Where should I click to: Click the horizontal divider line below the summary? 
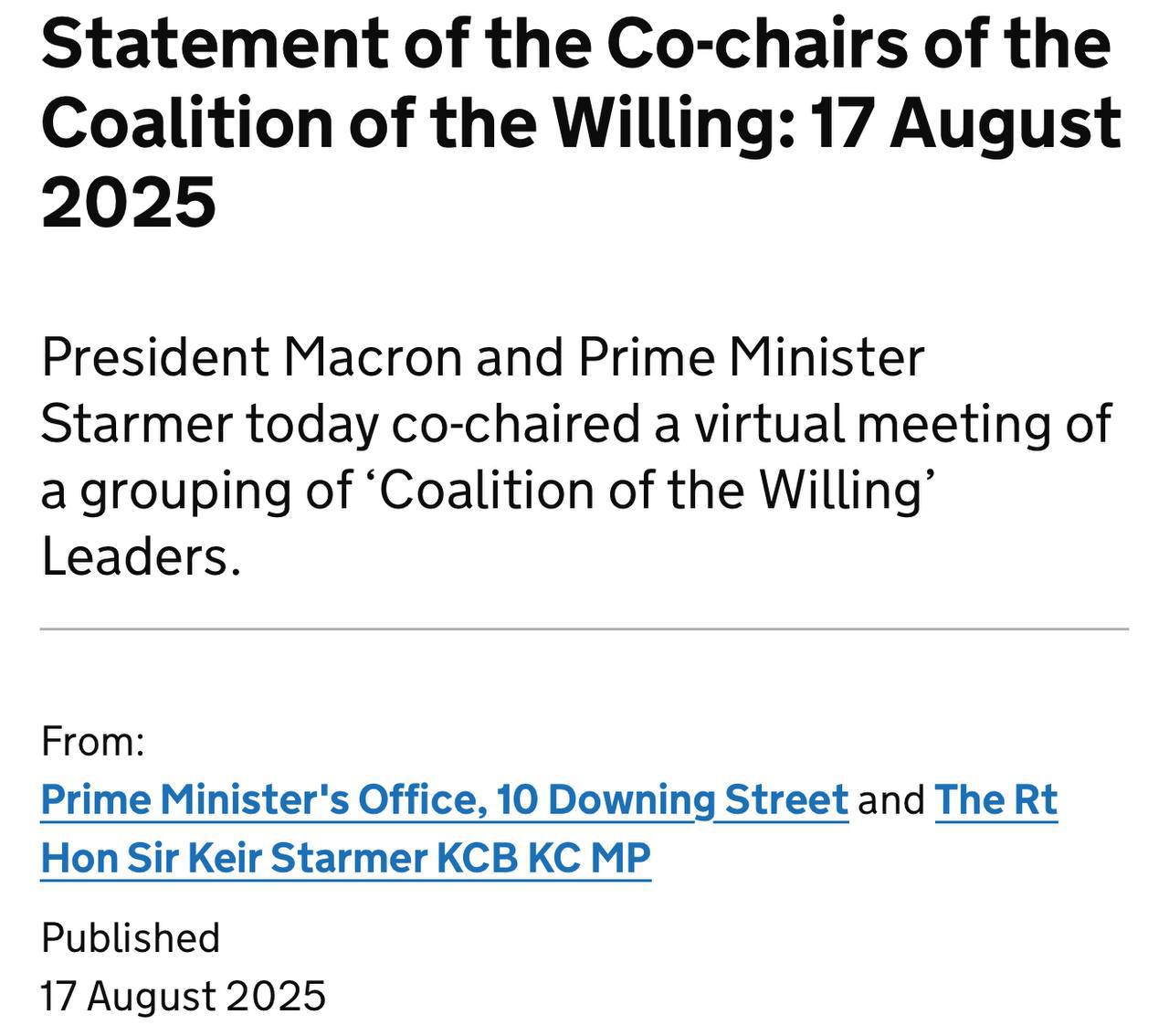tap(584, 629)
